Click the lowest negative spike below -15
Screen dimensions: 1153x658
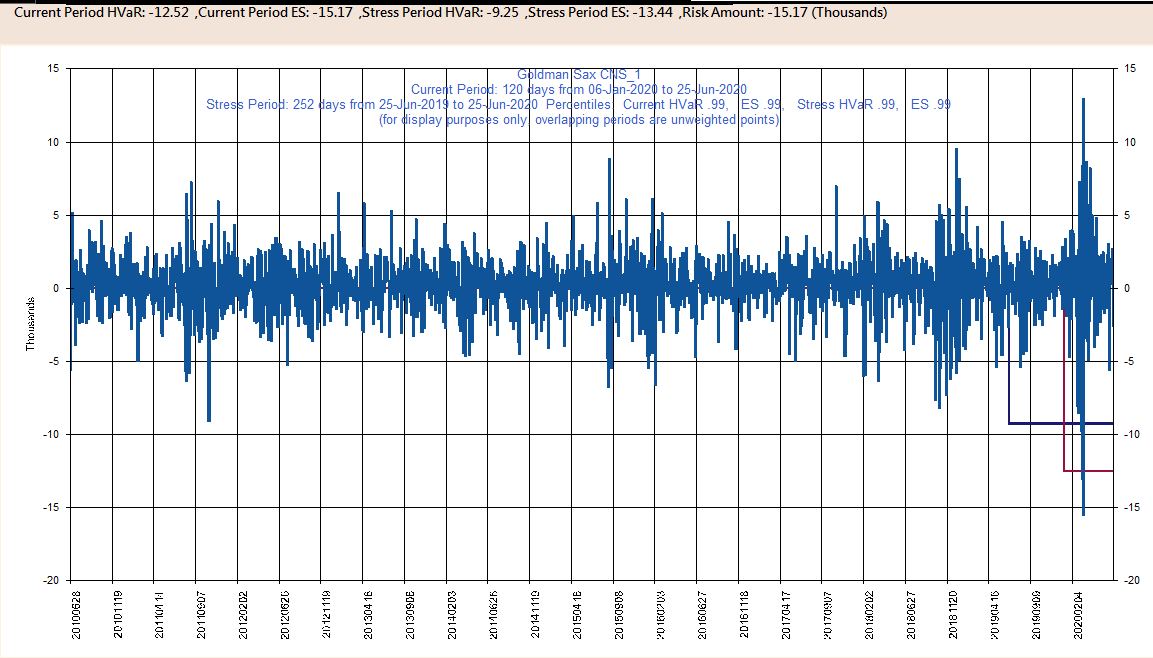[x=1083, y=513]
